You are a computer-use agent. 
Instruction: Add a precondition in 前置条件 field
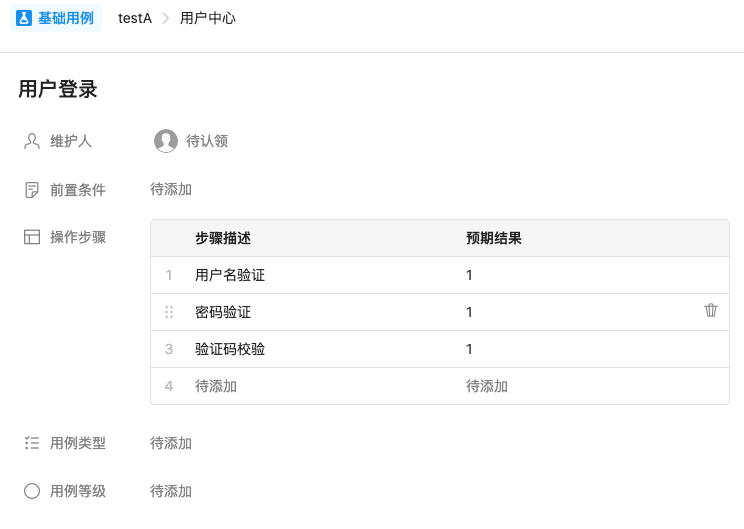(x=171, y=189)
